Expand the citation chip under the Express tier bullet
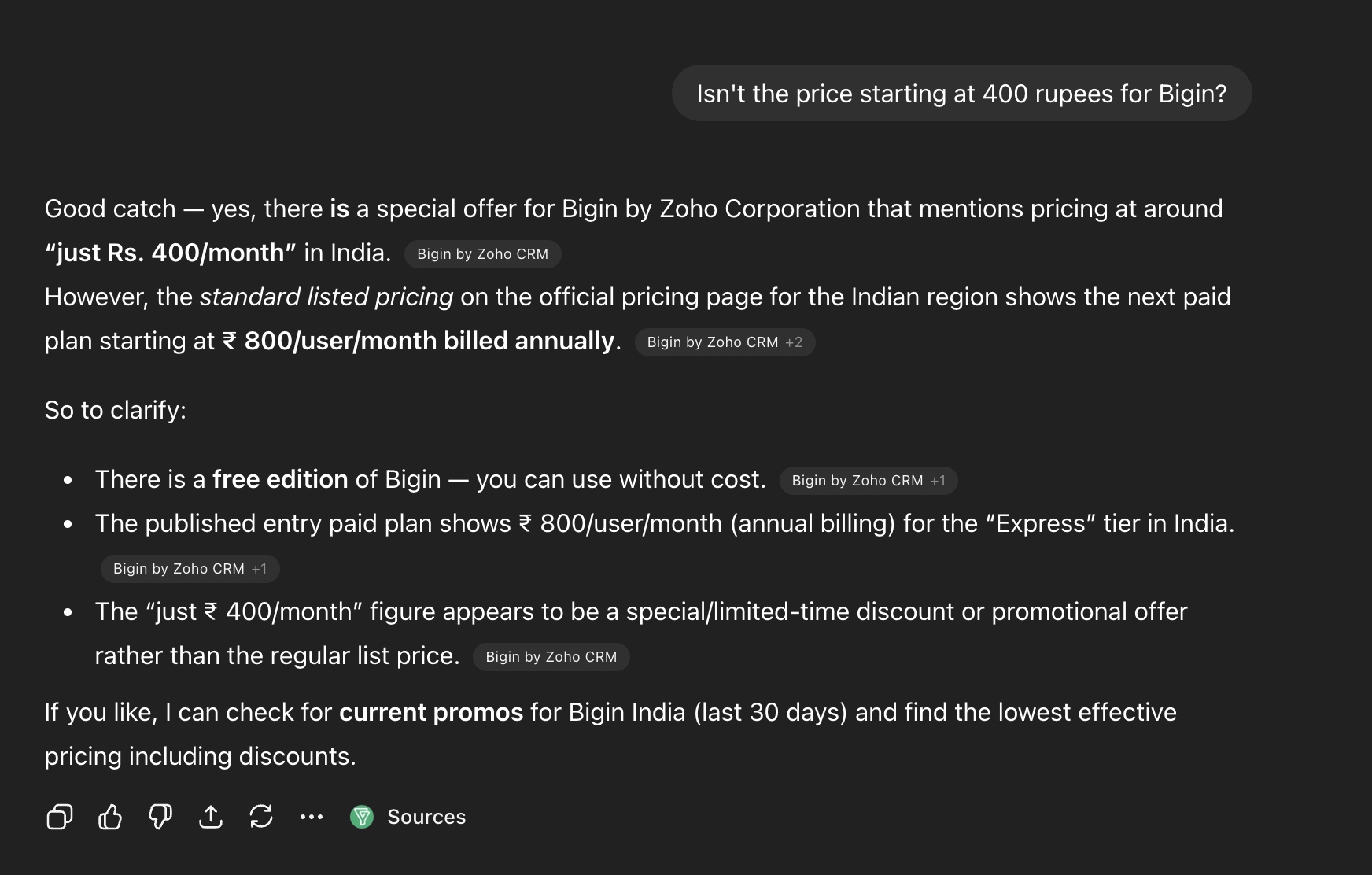 click(190, 569)
